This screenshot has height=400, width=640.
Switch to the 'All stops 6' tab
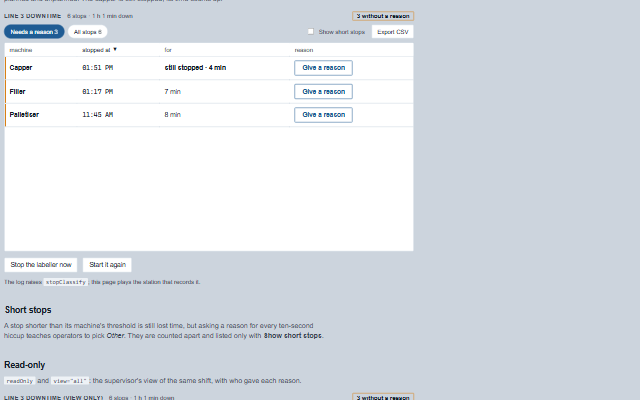point(88,32)
